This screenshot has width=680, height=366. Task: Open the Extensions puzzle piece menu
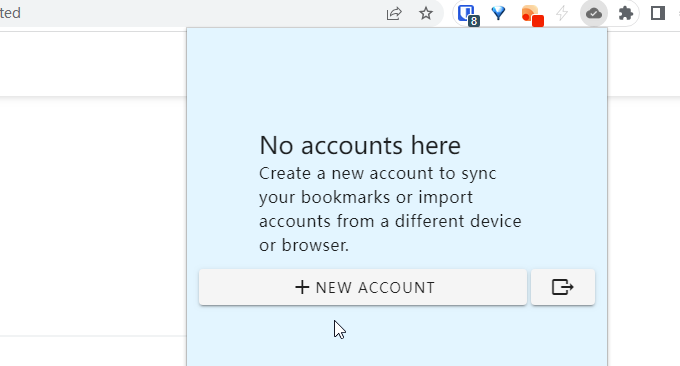pos(626,13)
